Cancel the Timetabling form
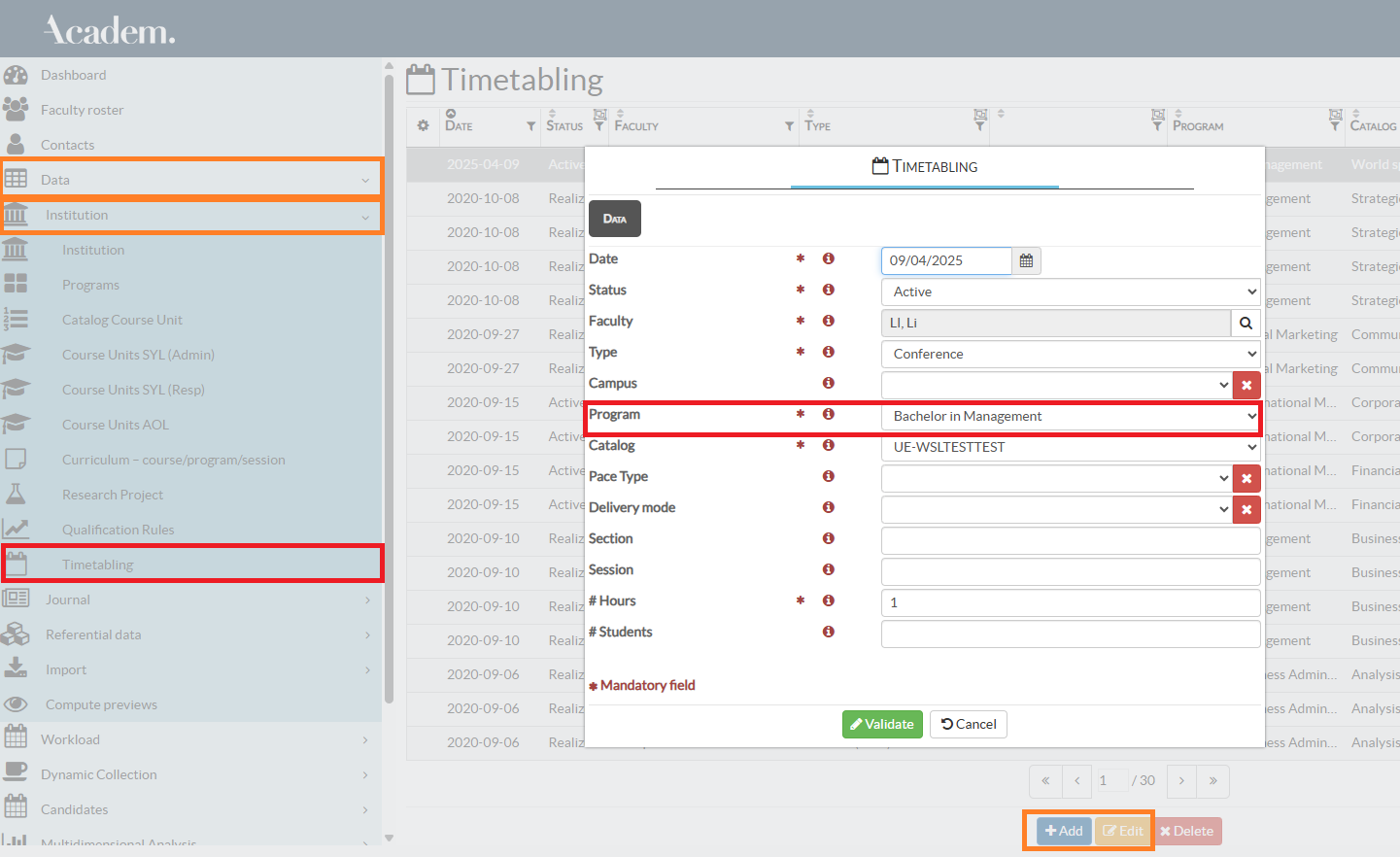The image size is (1400, 857). [969, 724]
